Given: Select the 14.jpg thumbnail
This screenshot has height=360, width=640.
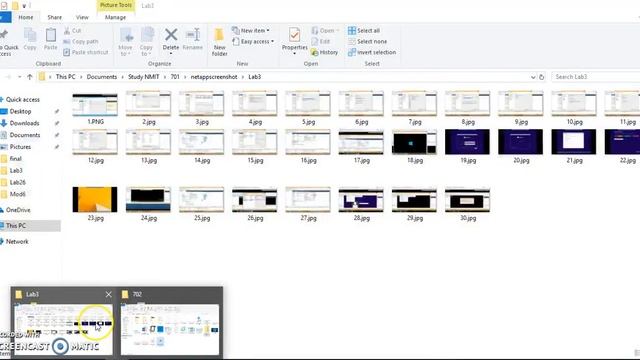Looking at the screenshot, I should click(201, 142).
